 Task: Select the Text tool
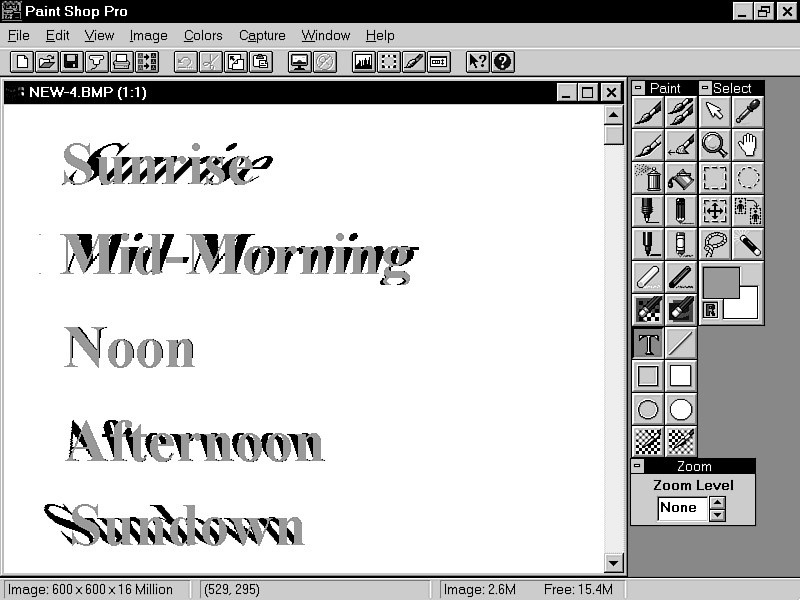point(648,343)
